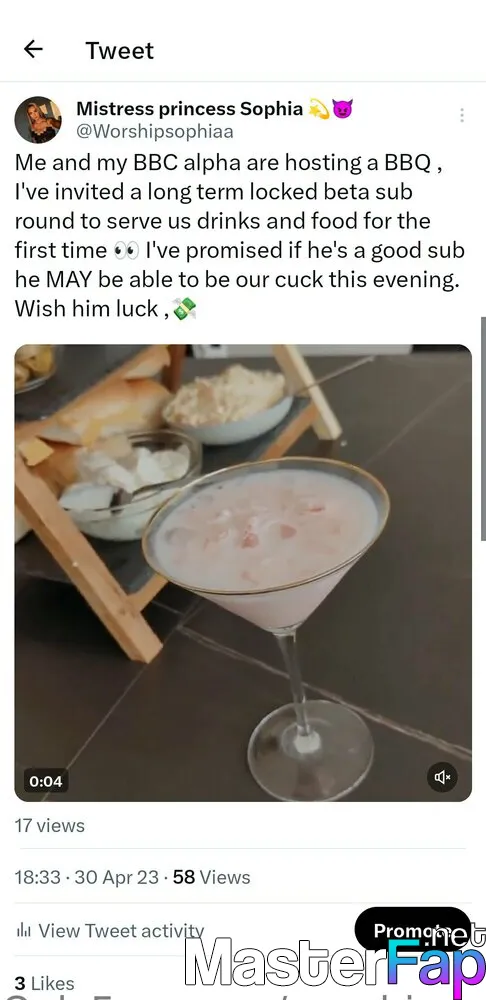Viewport: 486px width, 1000px height.
Task: Open the three-dot more options menu
Action: tap(461, 115)
